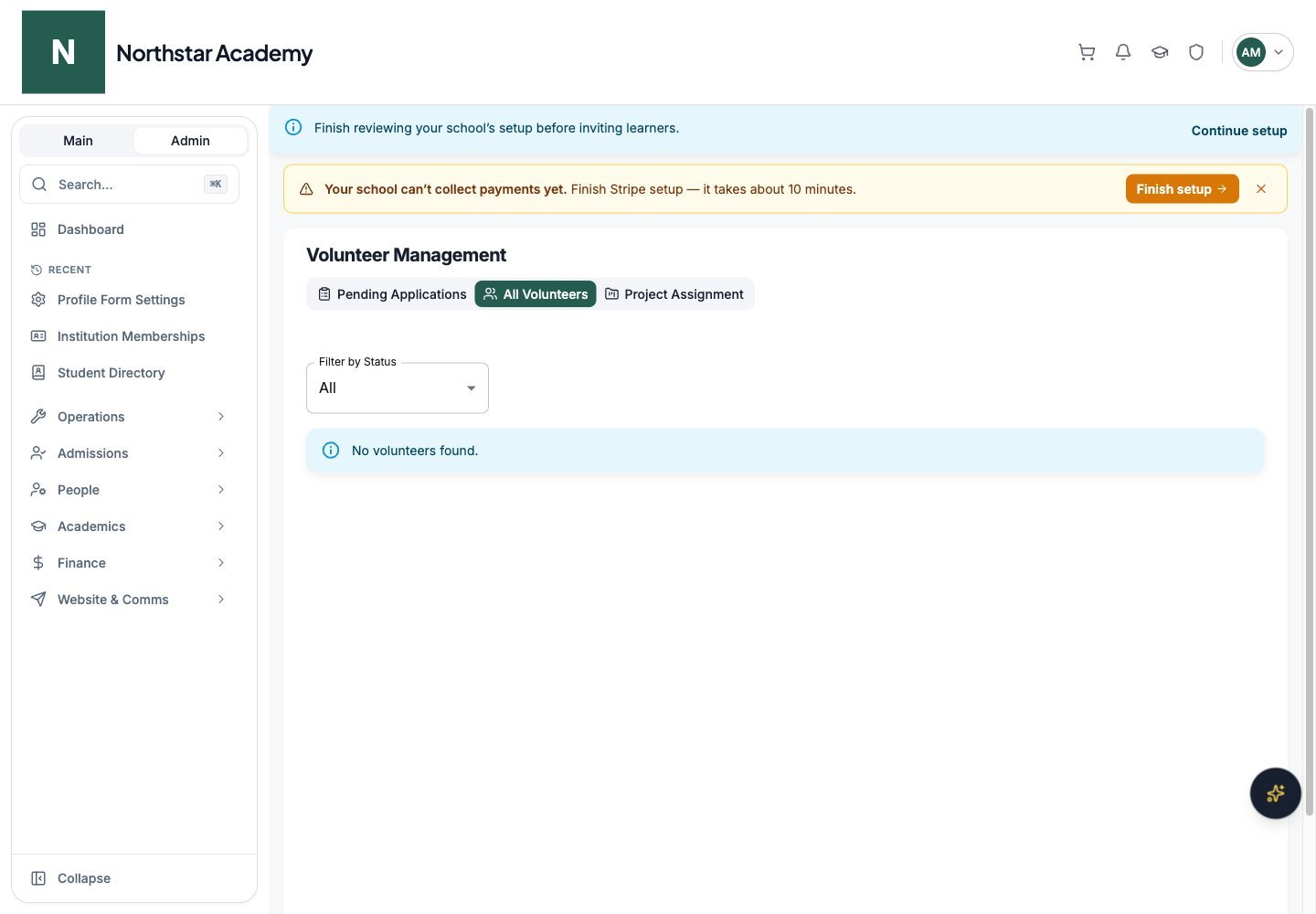This screenshot has width=1316, height=914.
Task: Click the info icon in setup banner
Action: tap(293, 127)
